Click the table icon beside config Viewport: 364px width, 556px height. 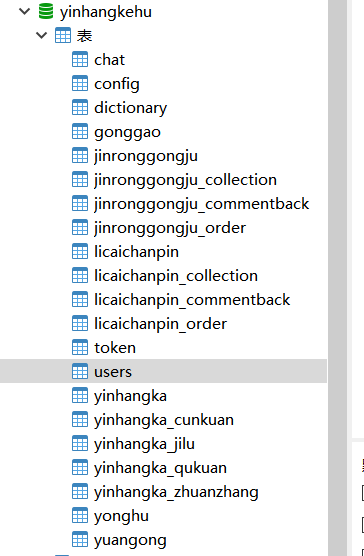tap(80, 83)
